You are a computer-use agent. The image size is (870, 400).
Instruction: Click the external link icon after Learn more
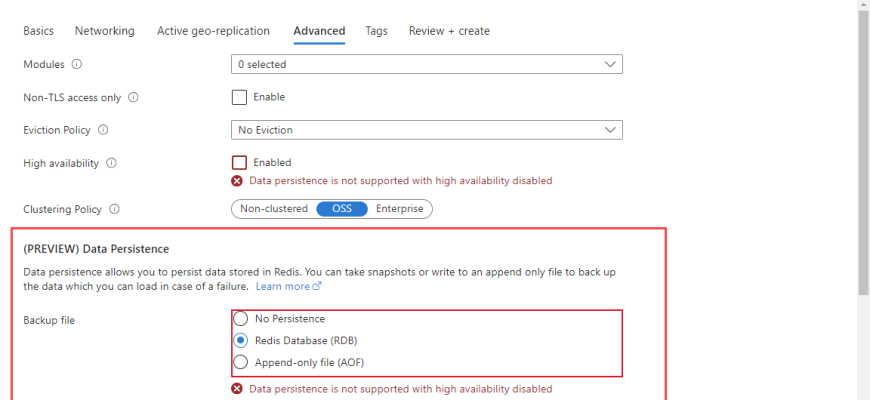(x=317, y=286)
